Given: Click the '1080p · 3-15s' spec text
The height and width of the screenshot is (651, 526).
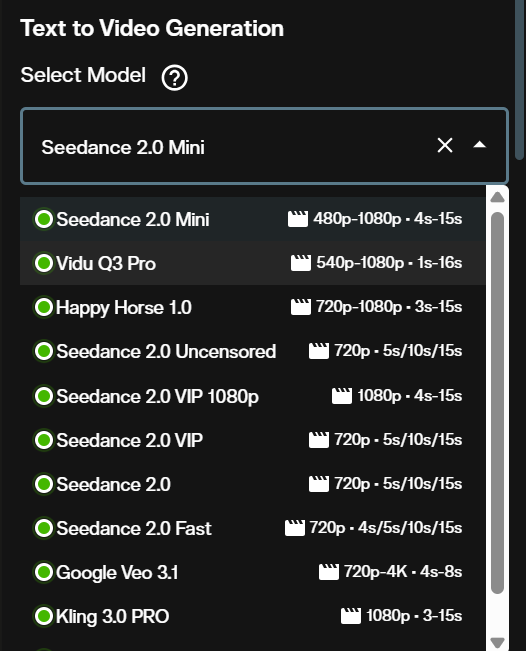Looking at the screenshot, I should tap(414, 615).
